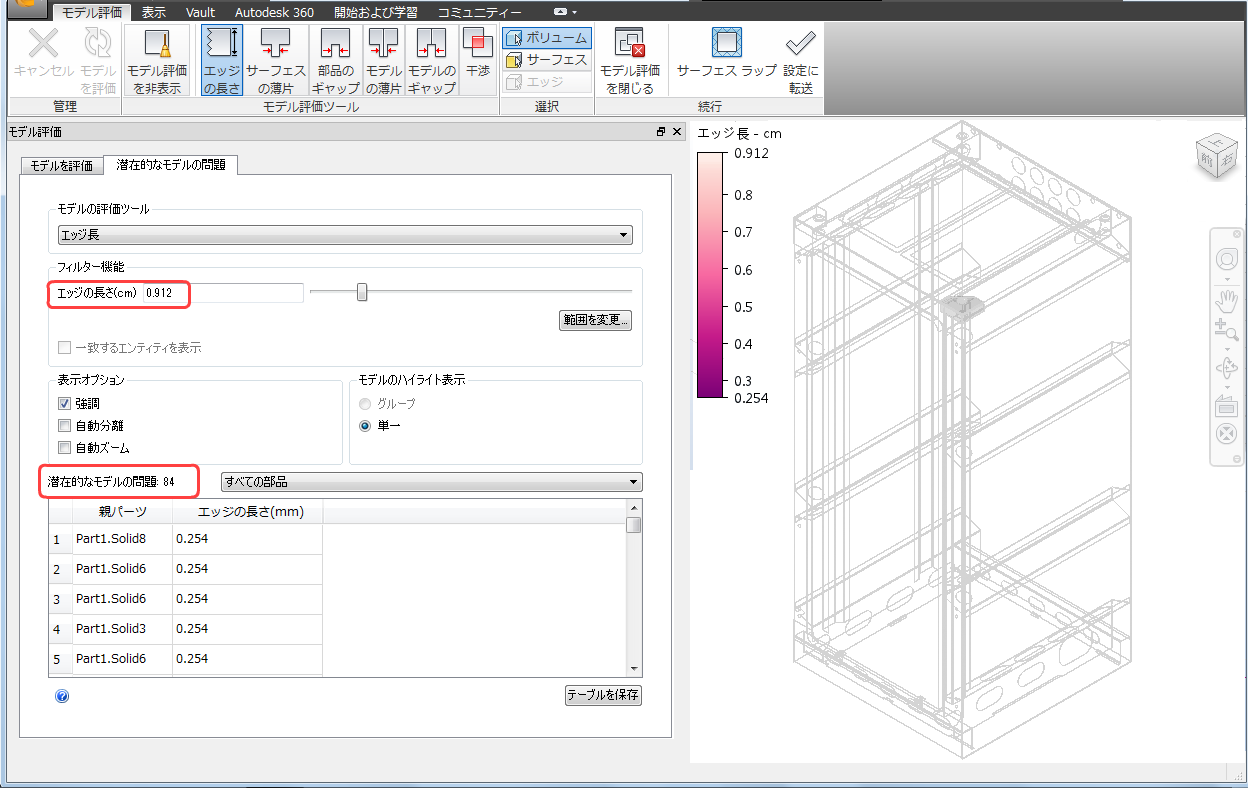1248x788 pixels.
Task: Open the すべての部品 dropdown
Action: coord(431,482)
